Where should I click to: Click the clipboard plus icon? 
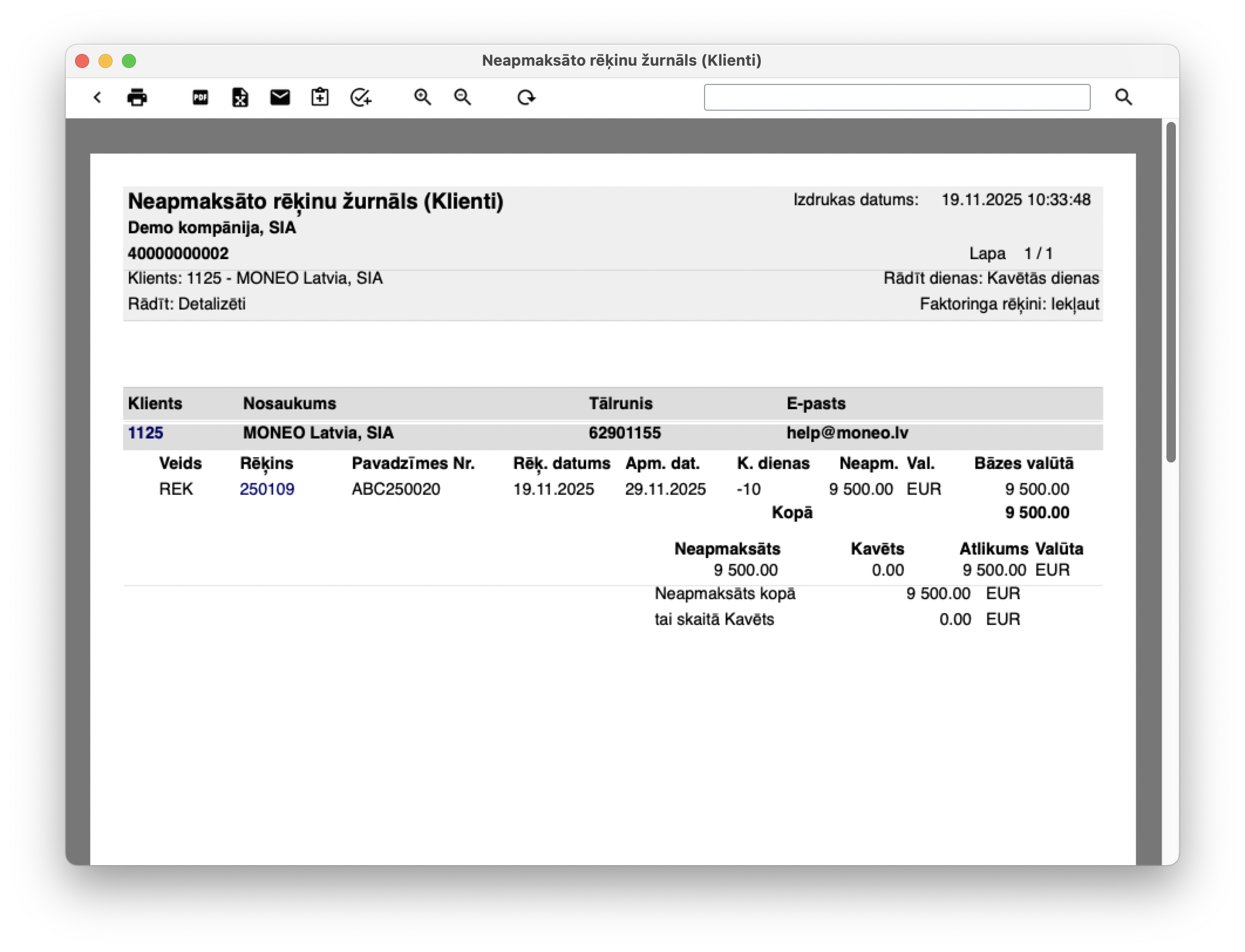tap(319, 97)
